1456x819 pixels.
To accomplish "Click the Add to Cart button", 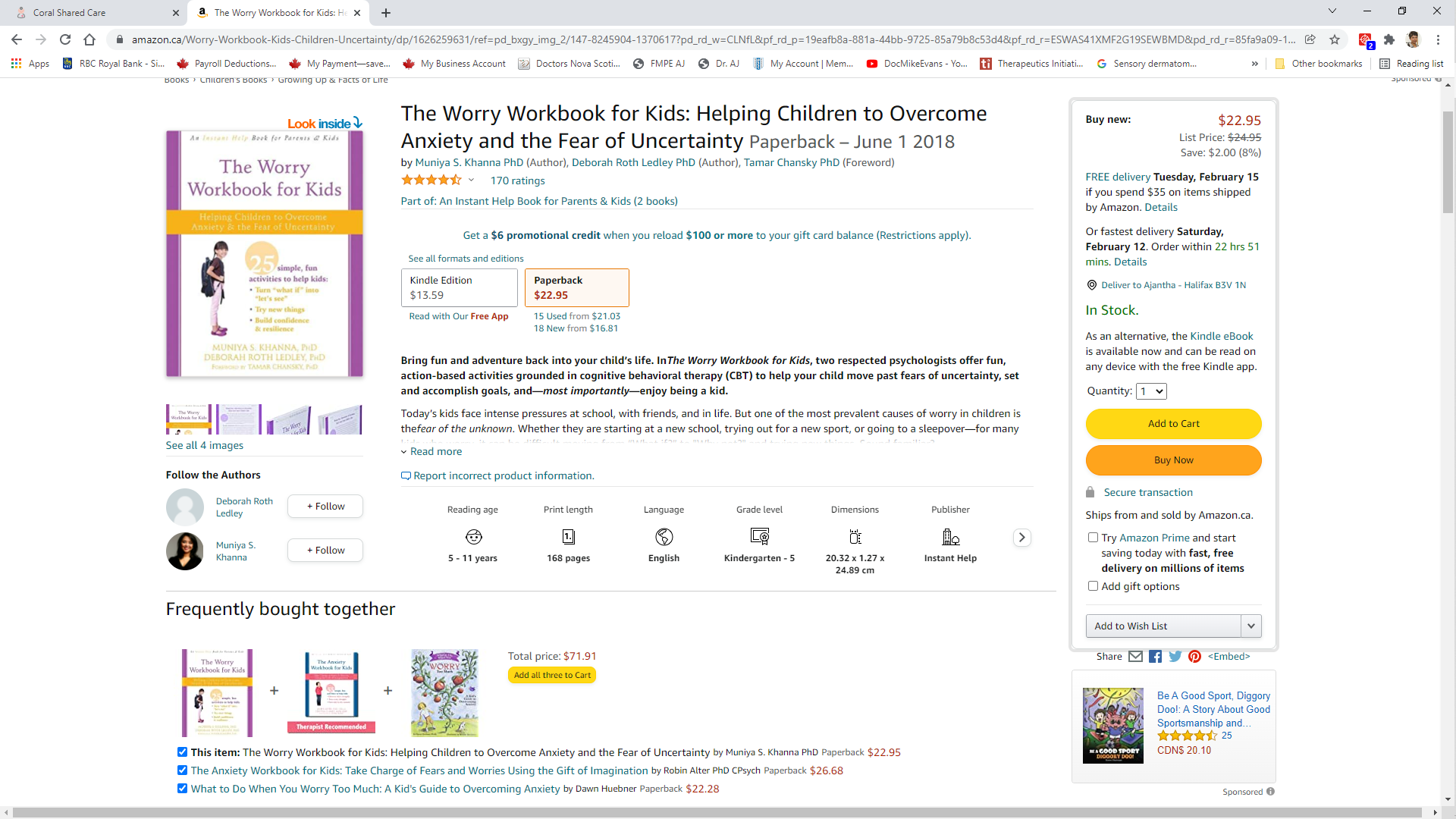I will (x=1173, y=424).
